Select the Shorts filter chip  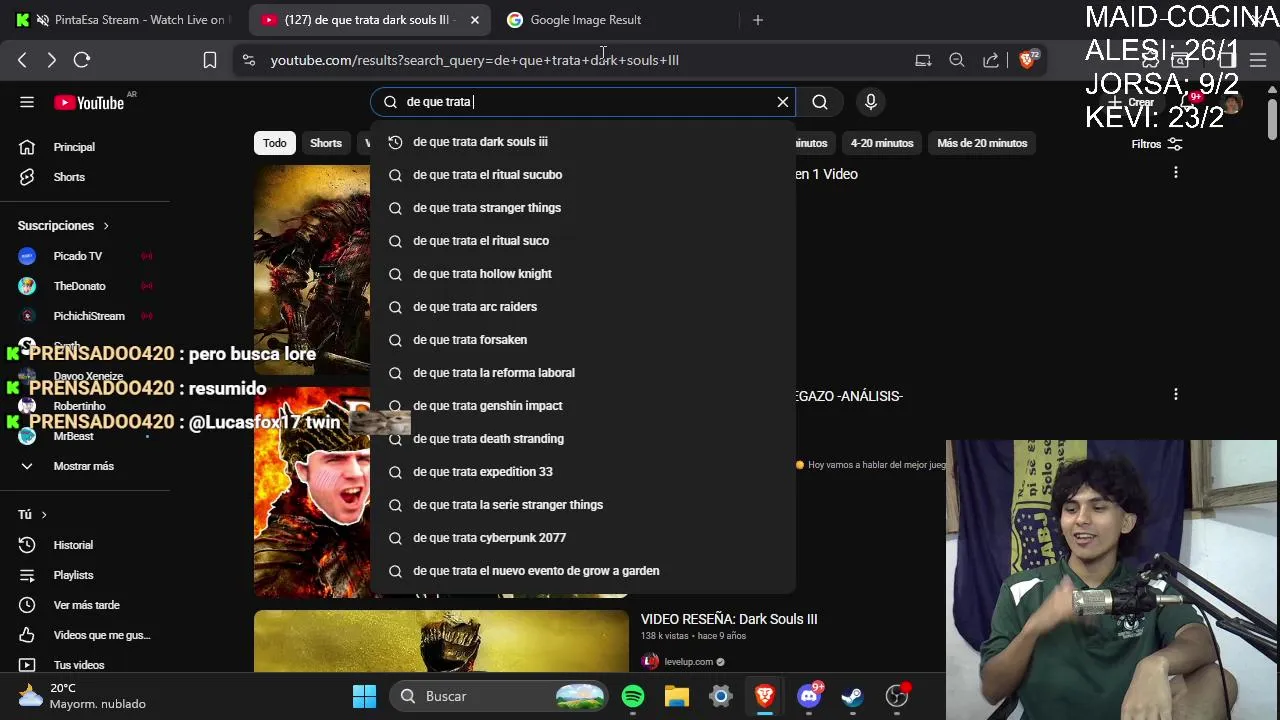(326, 143)
